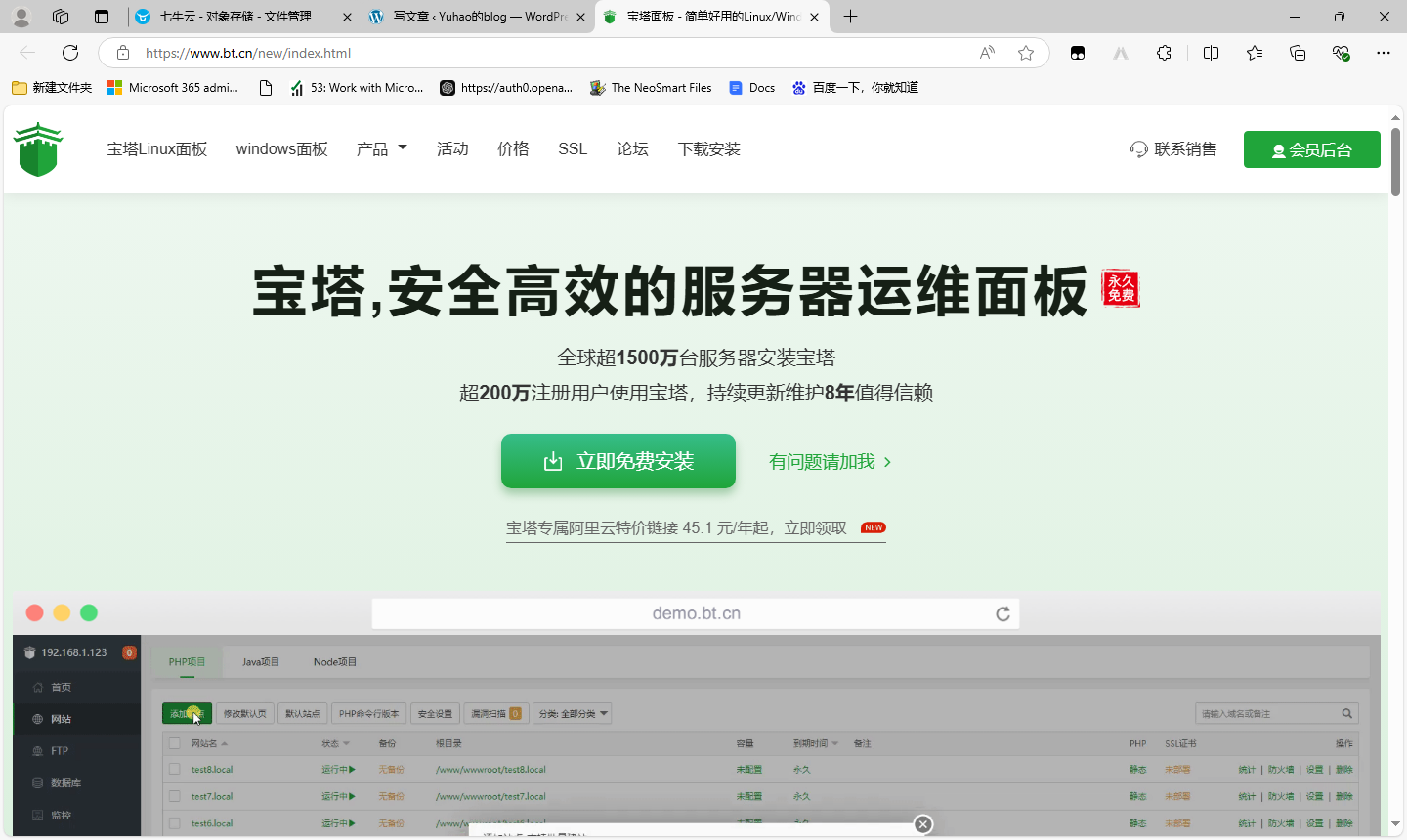Click the red macOS-style close dot
This screenshot has height=840, width=1407.
click(34, 612)
